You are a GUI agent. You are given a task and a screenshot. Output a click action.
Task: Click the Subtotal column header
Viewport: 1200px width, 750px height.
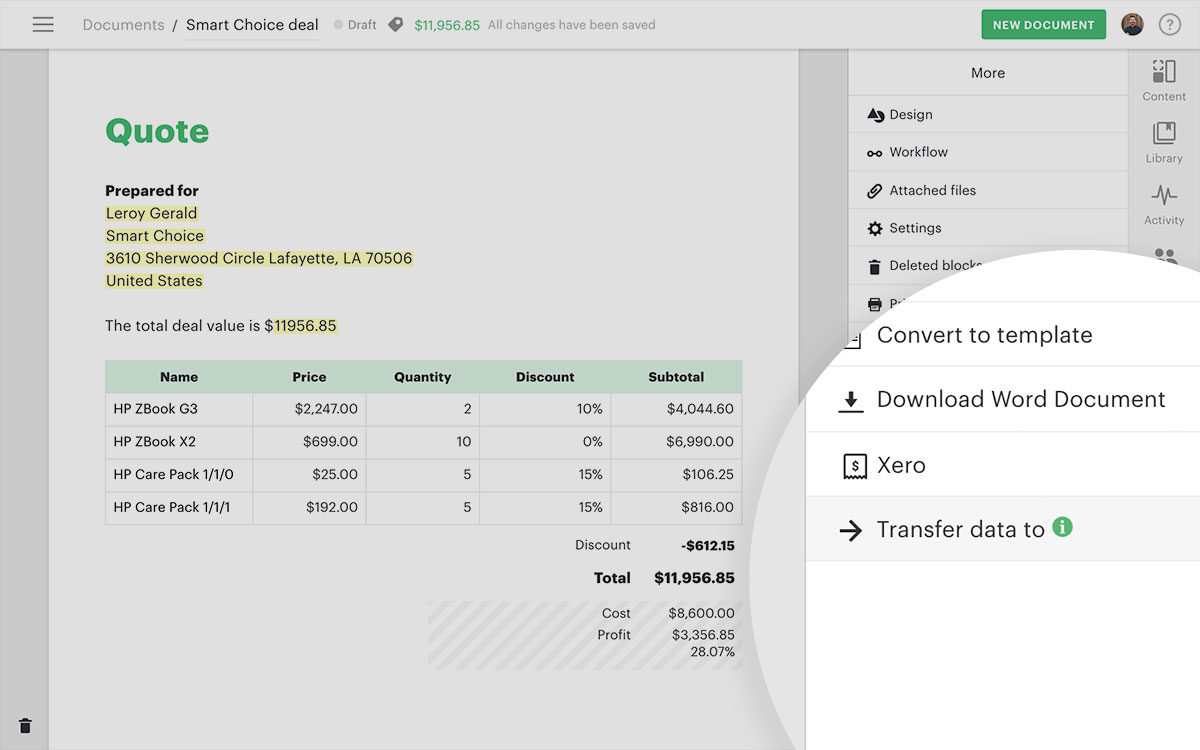click(676, 377)
